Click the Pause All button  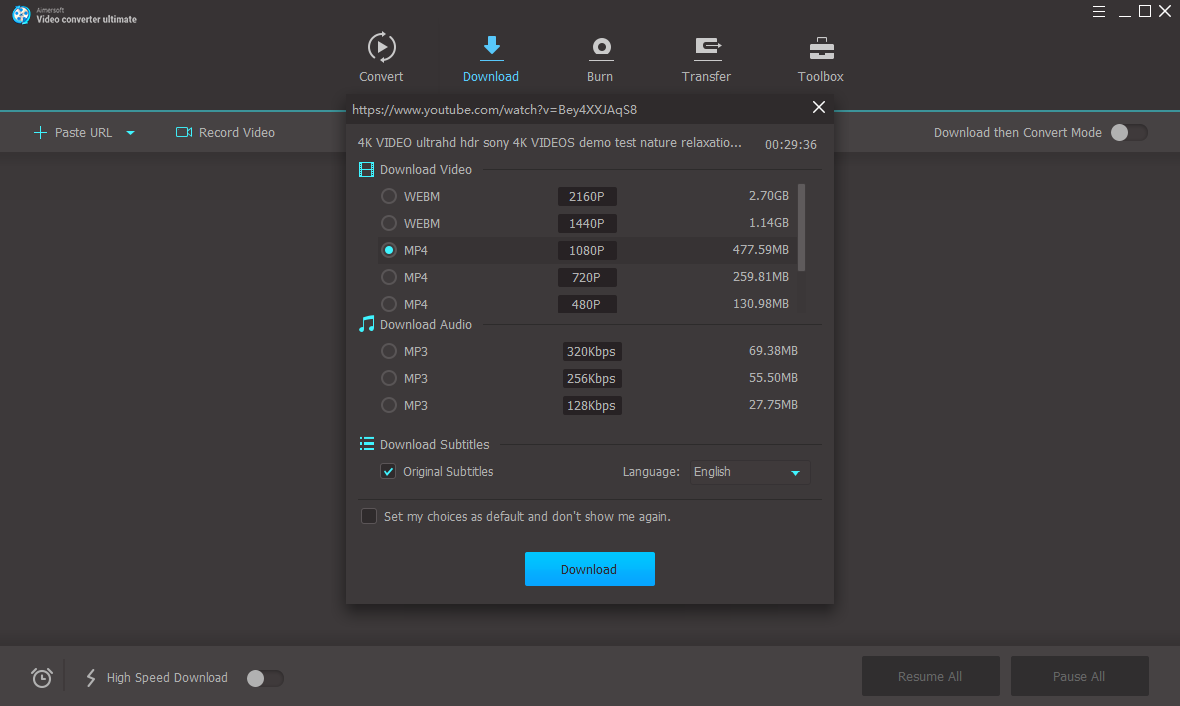point(1079,676)
